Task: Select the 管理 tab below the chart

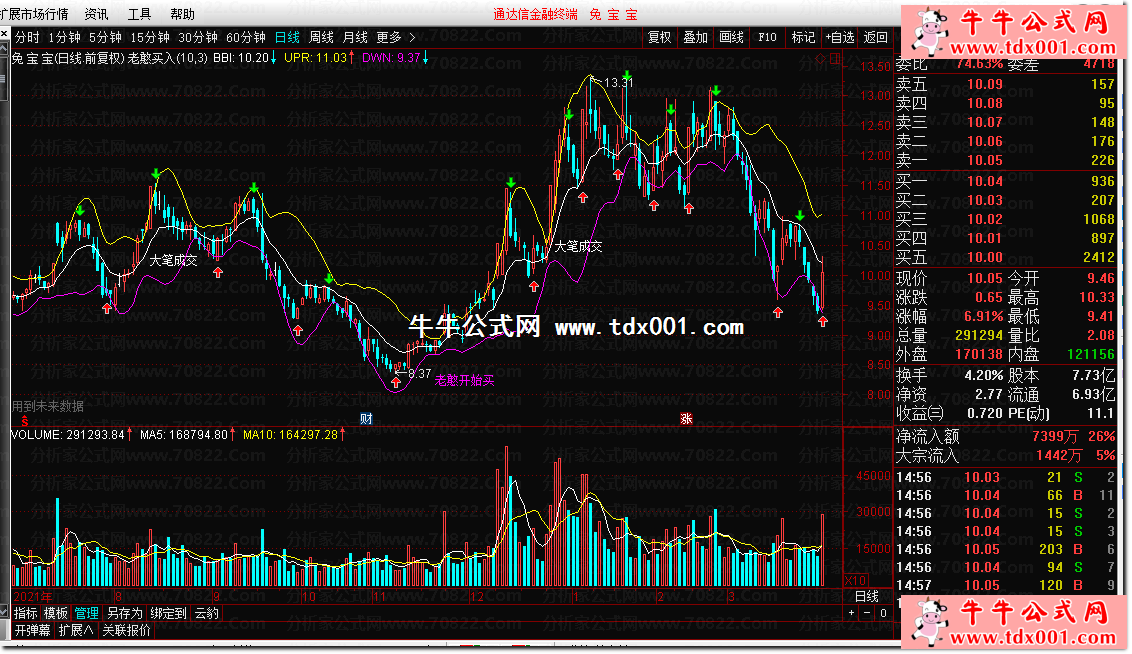Action: 87,613
